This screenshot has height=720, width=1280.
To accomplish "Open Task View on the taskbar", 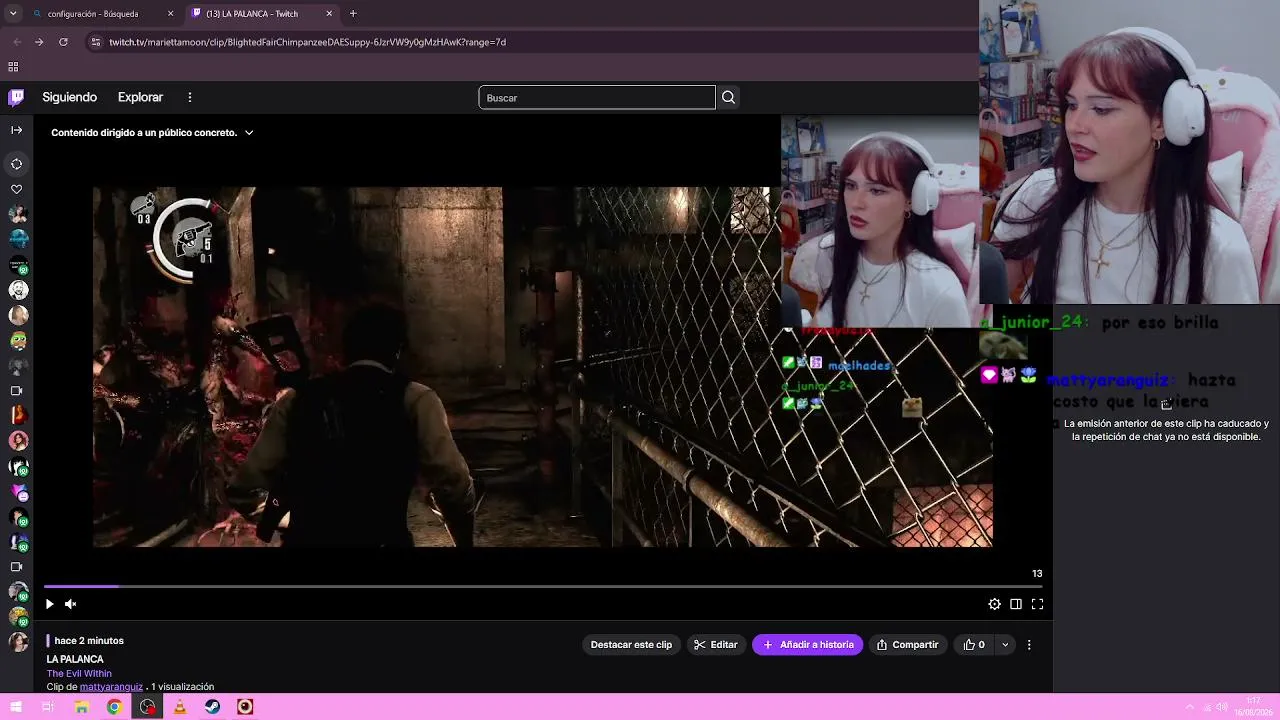I will [48, 707].
